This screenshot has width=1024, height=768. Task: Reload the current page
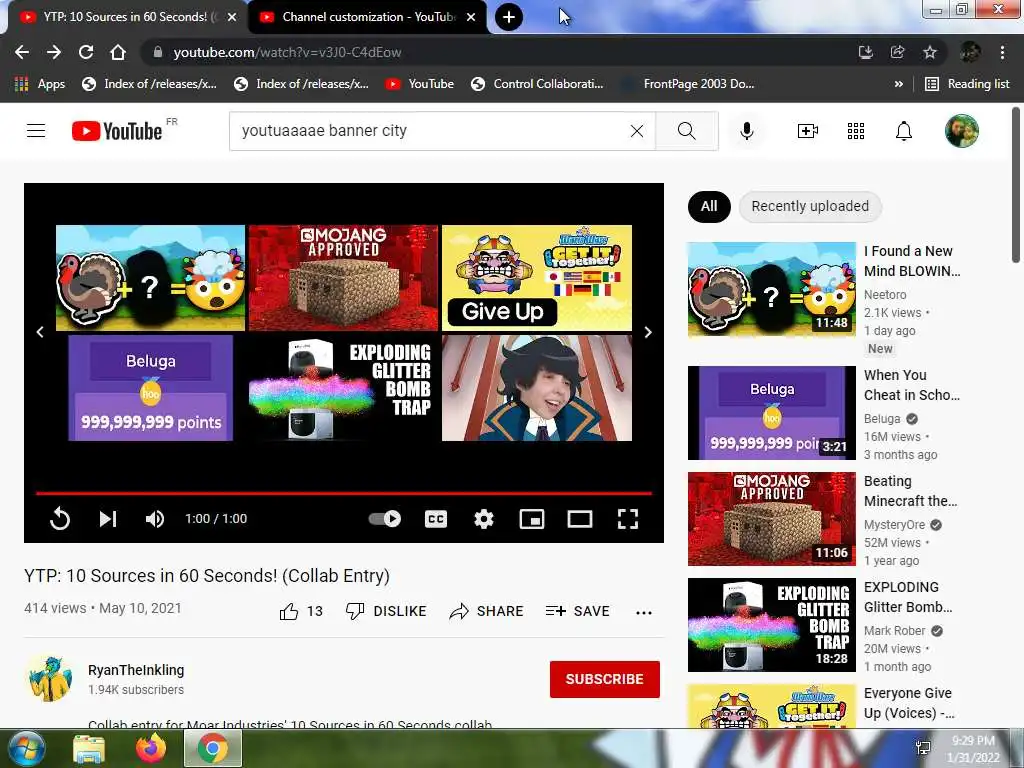pyautogui.click(x=86, y=52)
